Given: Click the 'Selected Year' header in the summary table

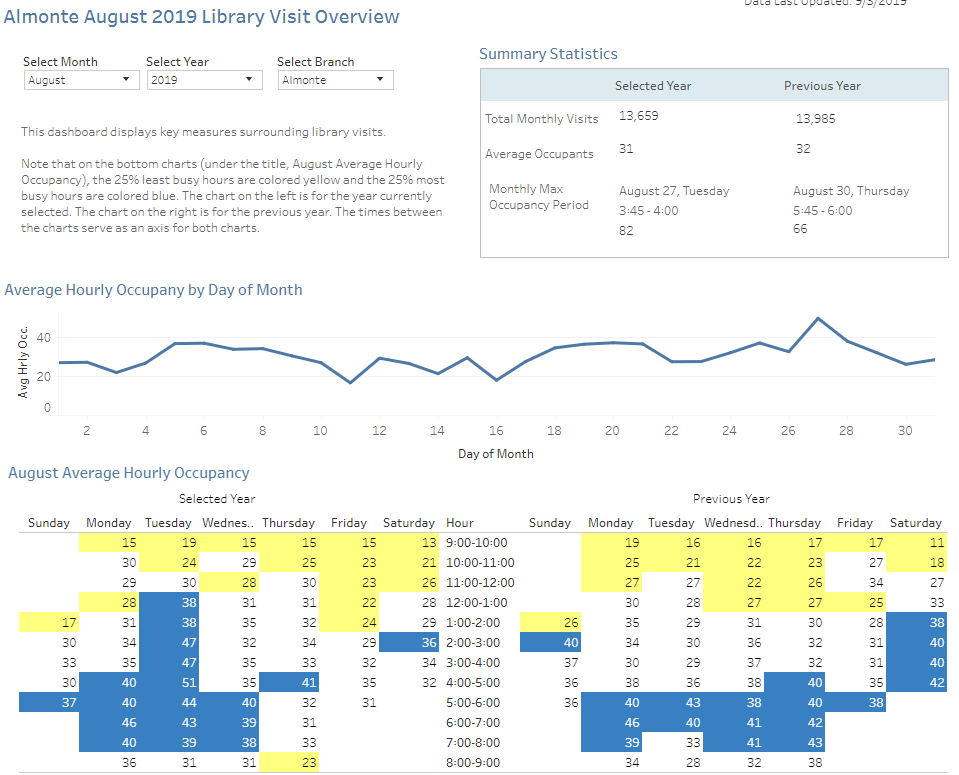Looking at the screenshot, I should 653,86.
